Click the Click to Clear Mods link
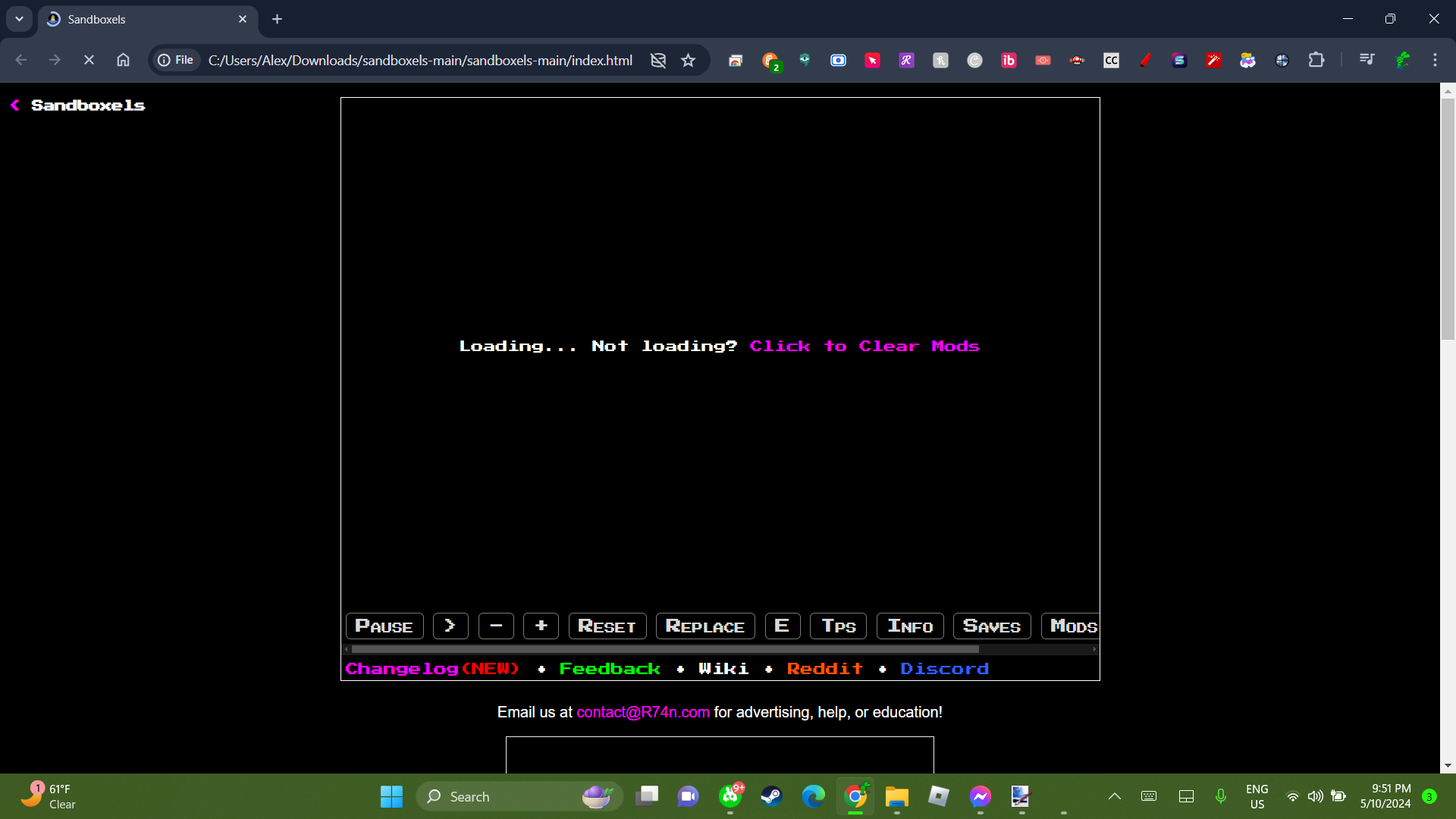The image size is (1456, 819). pyautogui.click(x=864, y=347)
